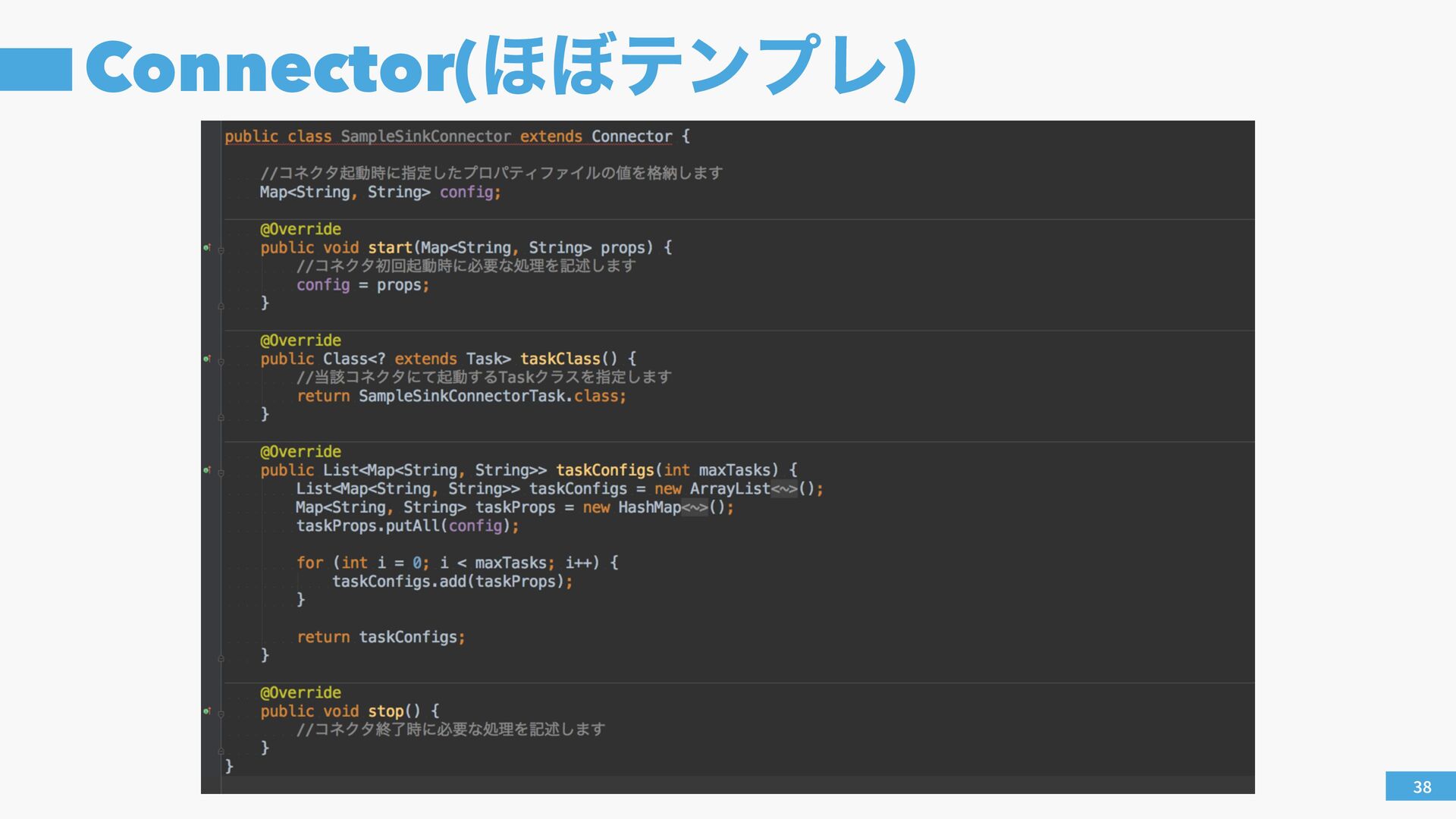The image size is (1456, 819).
Task: Click end-fold marker closing stop method
Action: coord(221,751)
